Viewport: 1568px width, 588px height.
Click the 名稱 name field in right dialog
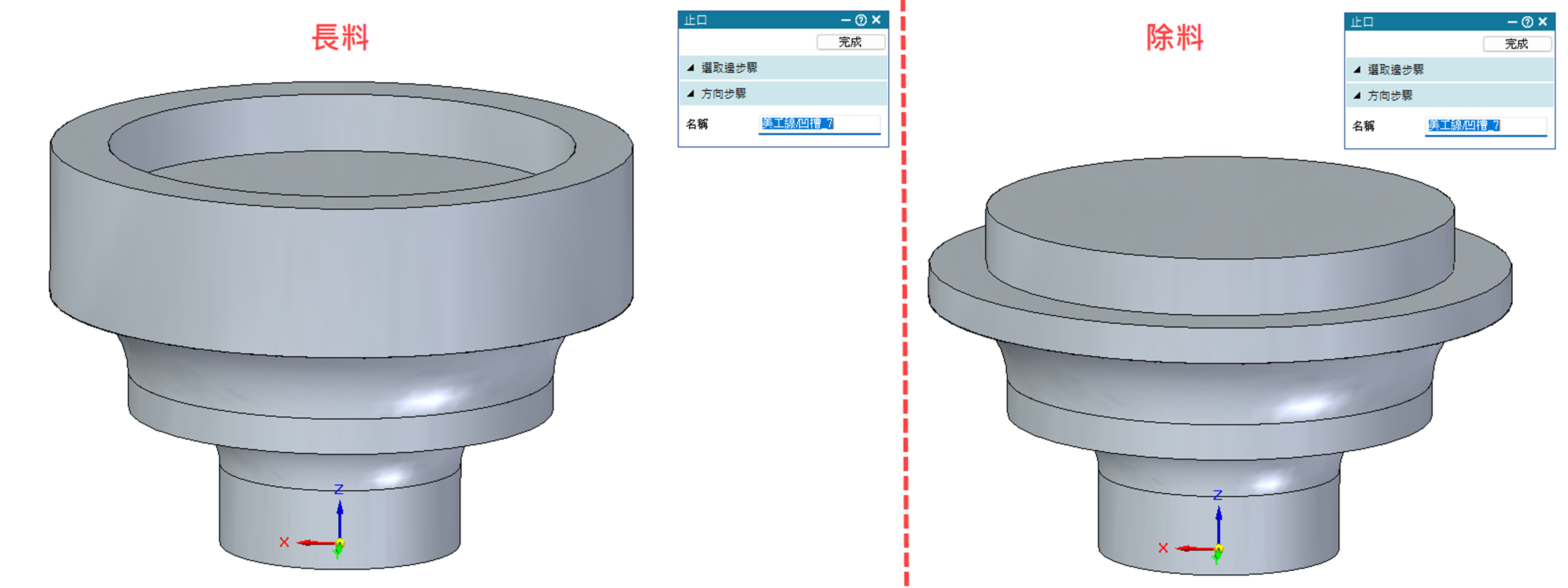tap(1486, 126)
